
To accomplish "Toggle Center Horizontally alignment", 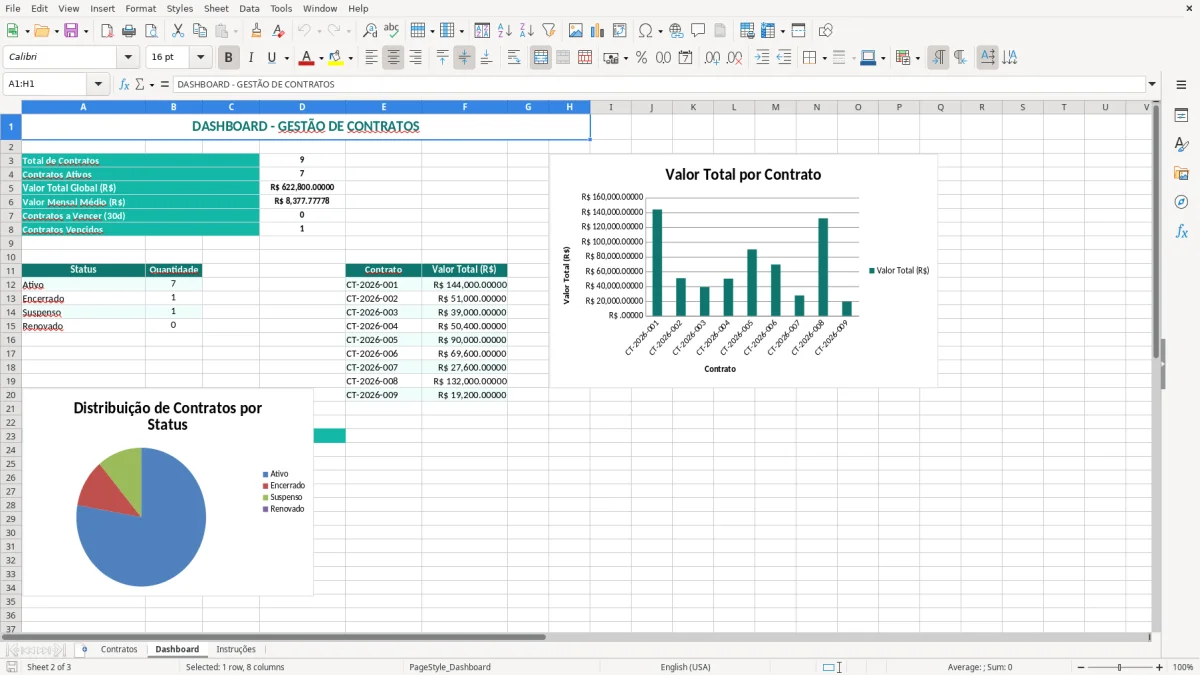I will 393,58.
